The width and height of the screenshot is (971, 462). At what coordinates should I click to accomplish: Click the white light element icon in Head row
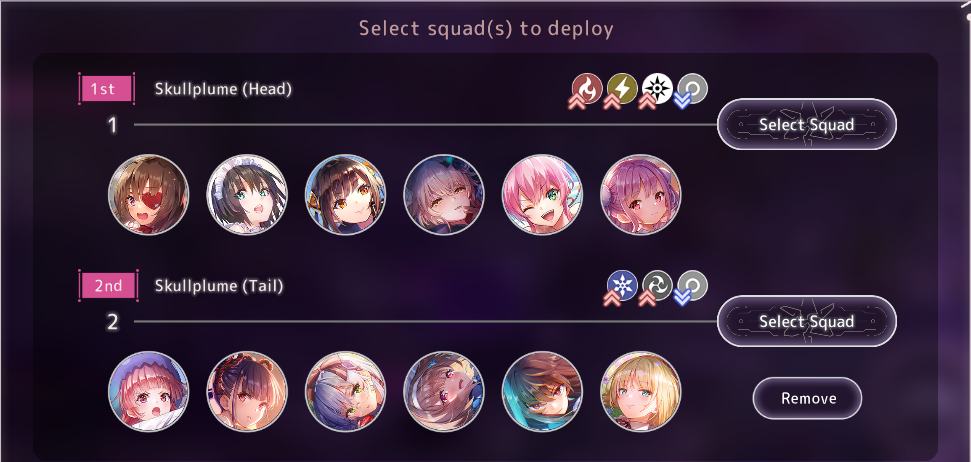tap(657, 88)
